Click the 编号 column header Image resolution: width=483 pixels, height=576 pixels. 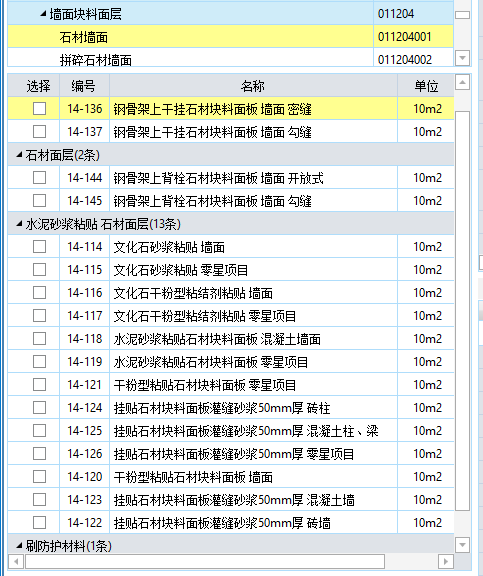[x=84, y=86]
